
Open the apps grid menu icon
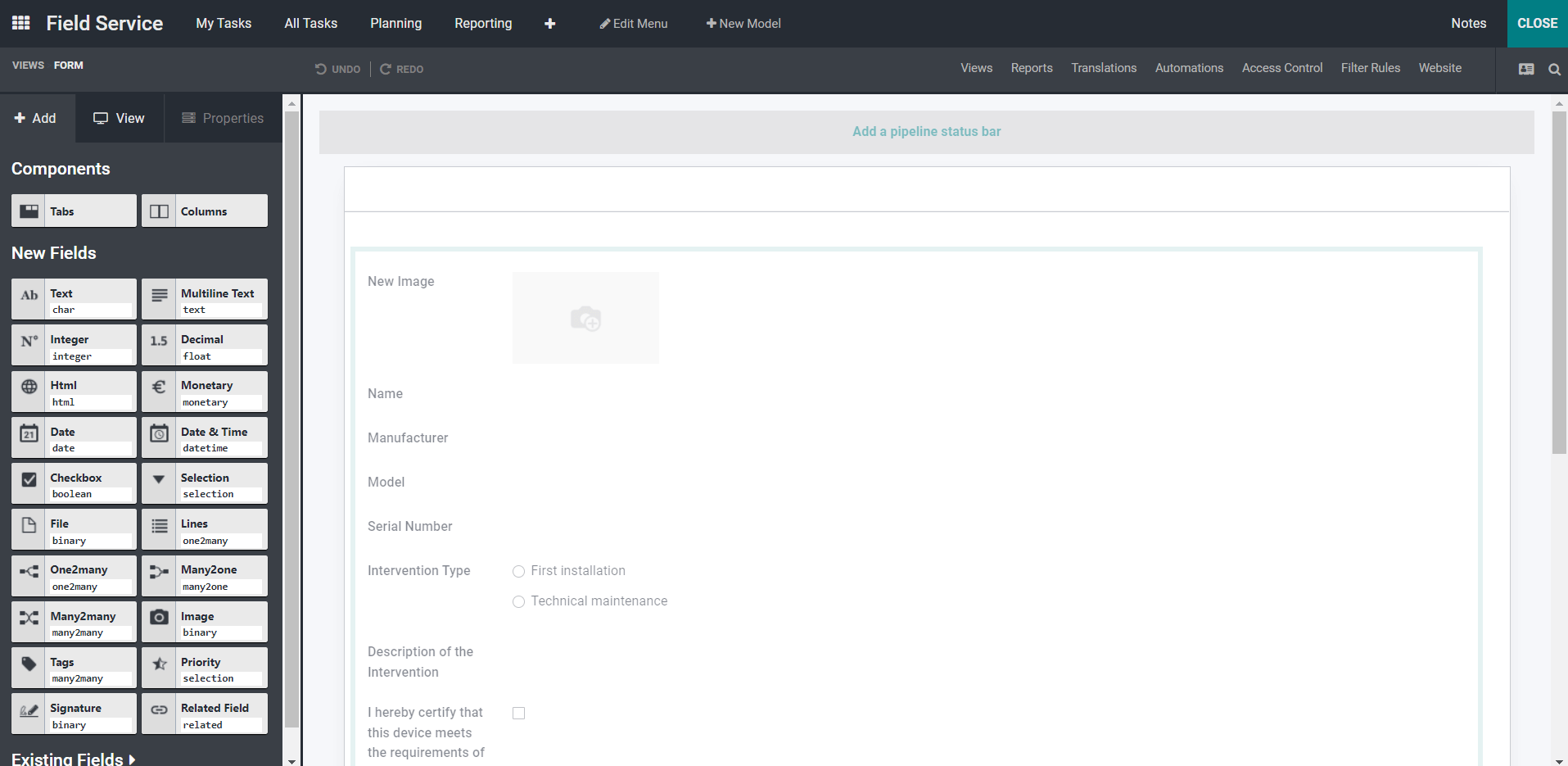click(x=21, y=23)
